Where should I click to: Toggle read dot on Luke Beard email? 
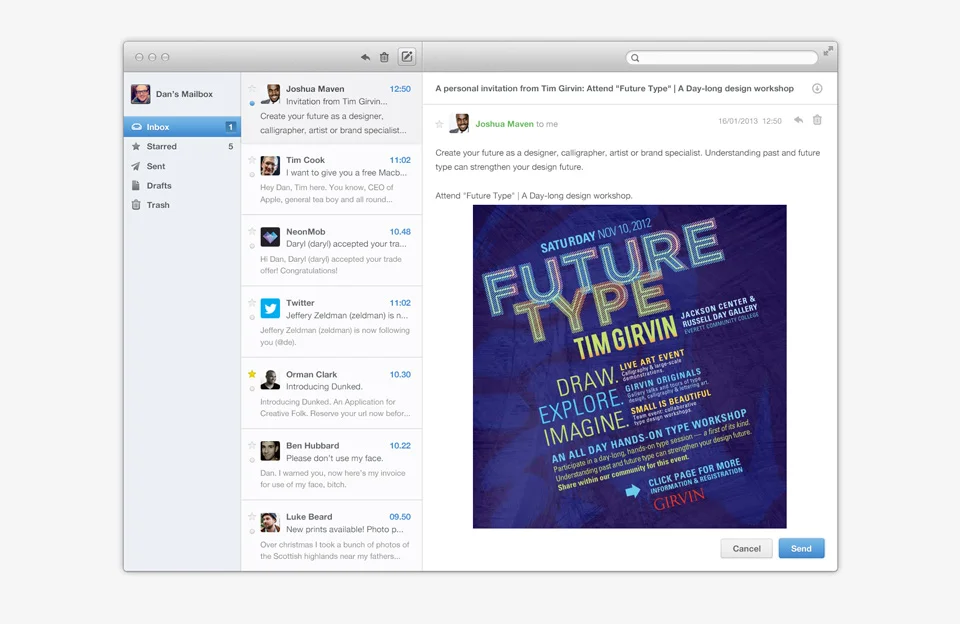coord(252,532)
